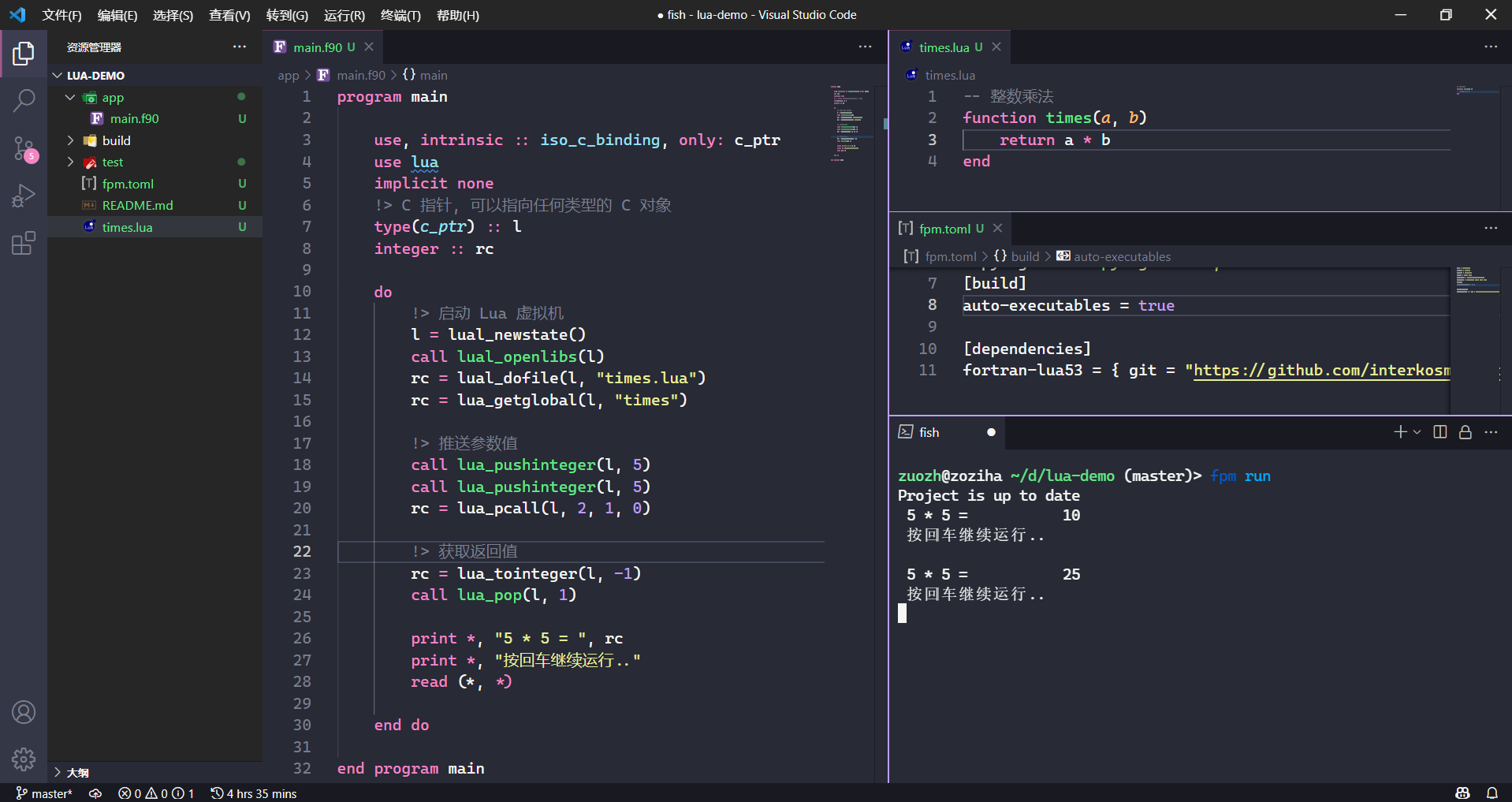The height and width of the screenshot is (802, 1512).
Task: Split the fish terminal panel
Action: (x=1439, y=432)
